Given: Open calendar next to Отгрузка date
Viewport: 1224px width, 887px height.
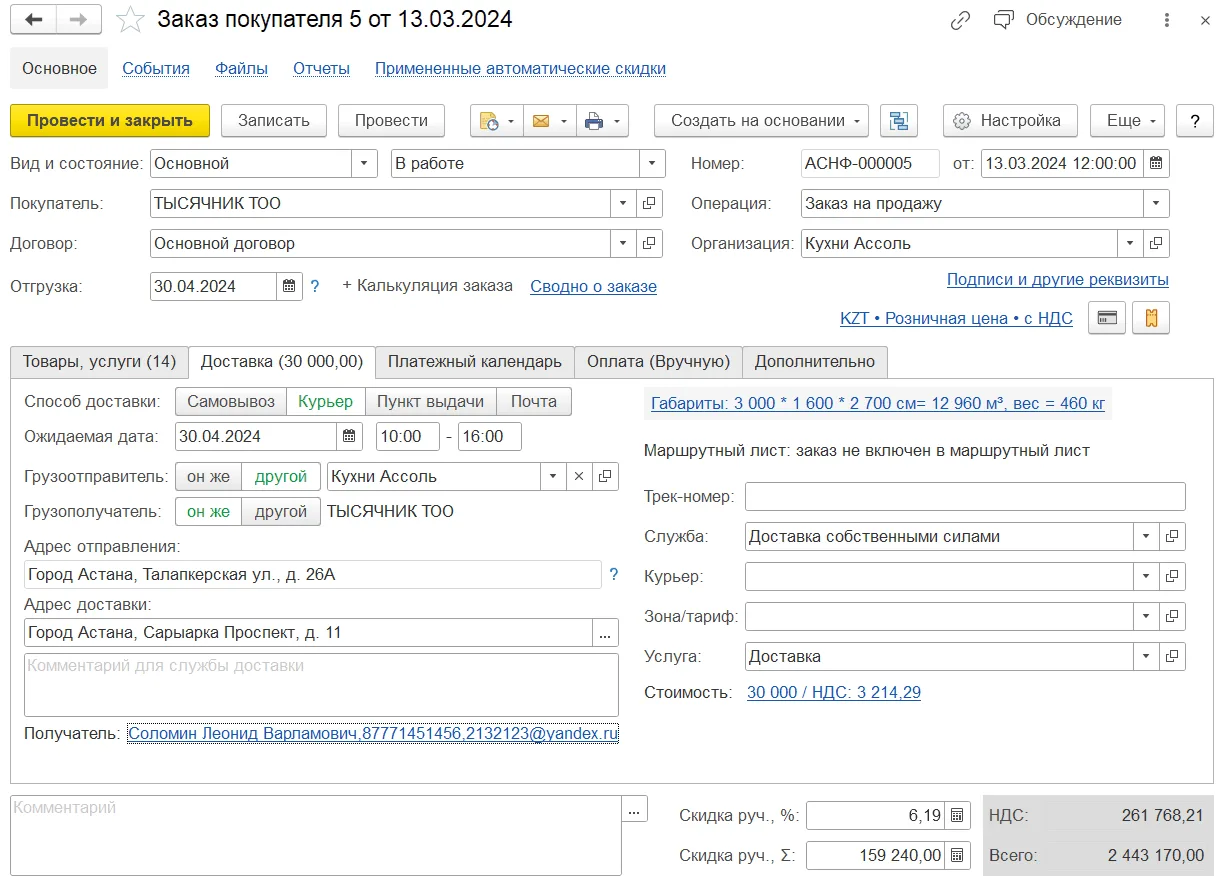Looking at the screenshot, I should (x=289, y=286).
